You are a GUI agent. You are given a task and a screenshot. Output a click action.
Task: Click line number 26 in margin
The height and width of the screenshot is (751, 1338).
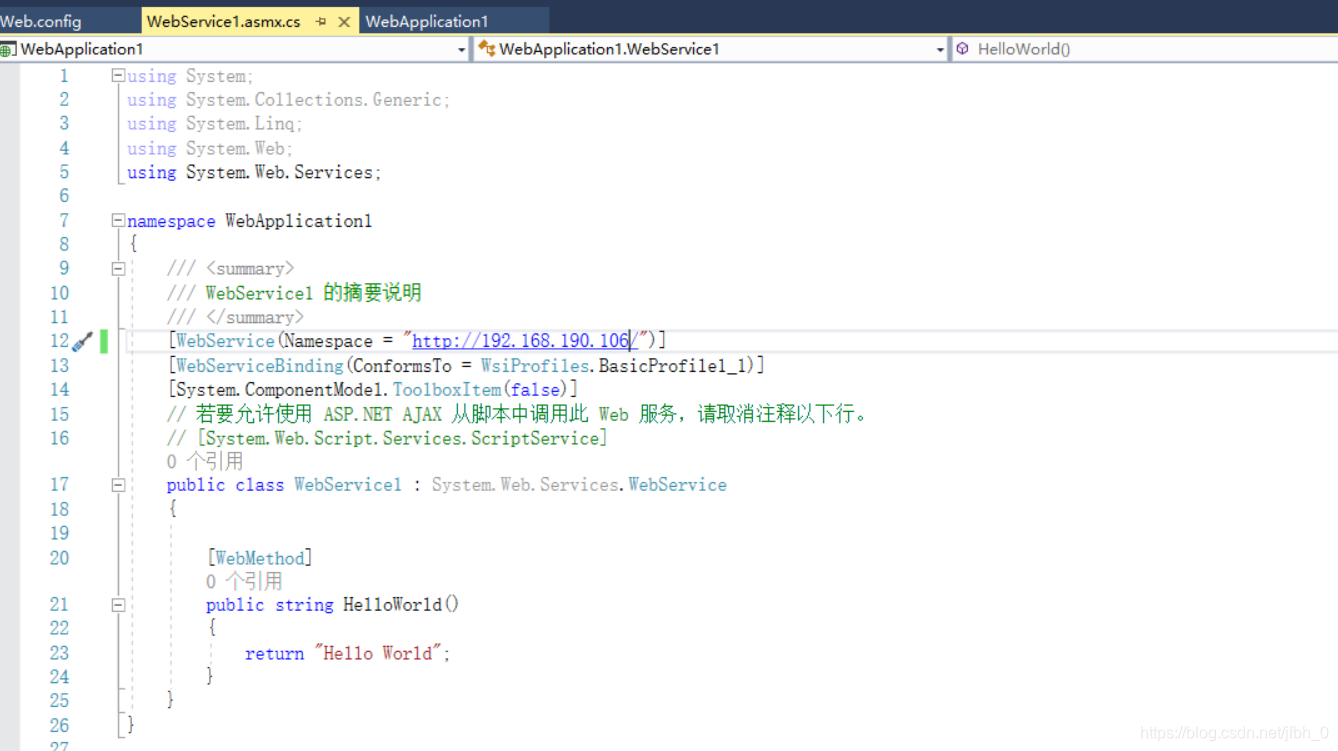[60, 725]
